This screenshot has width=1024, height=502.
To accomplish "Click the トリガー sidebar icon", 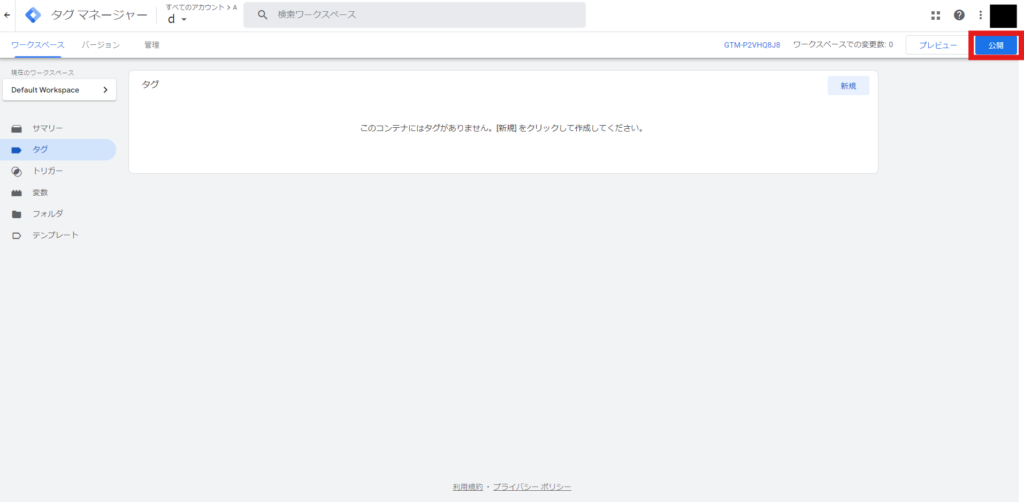I will [16, 171].
